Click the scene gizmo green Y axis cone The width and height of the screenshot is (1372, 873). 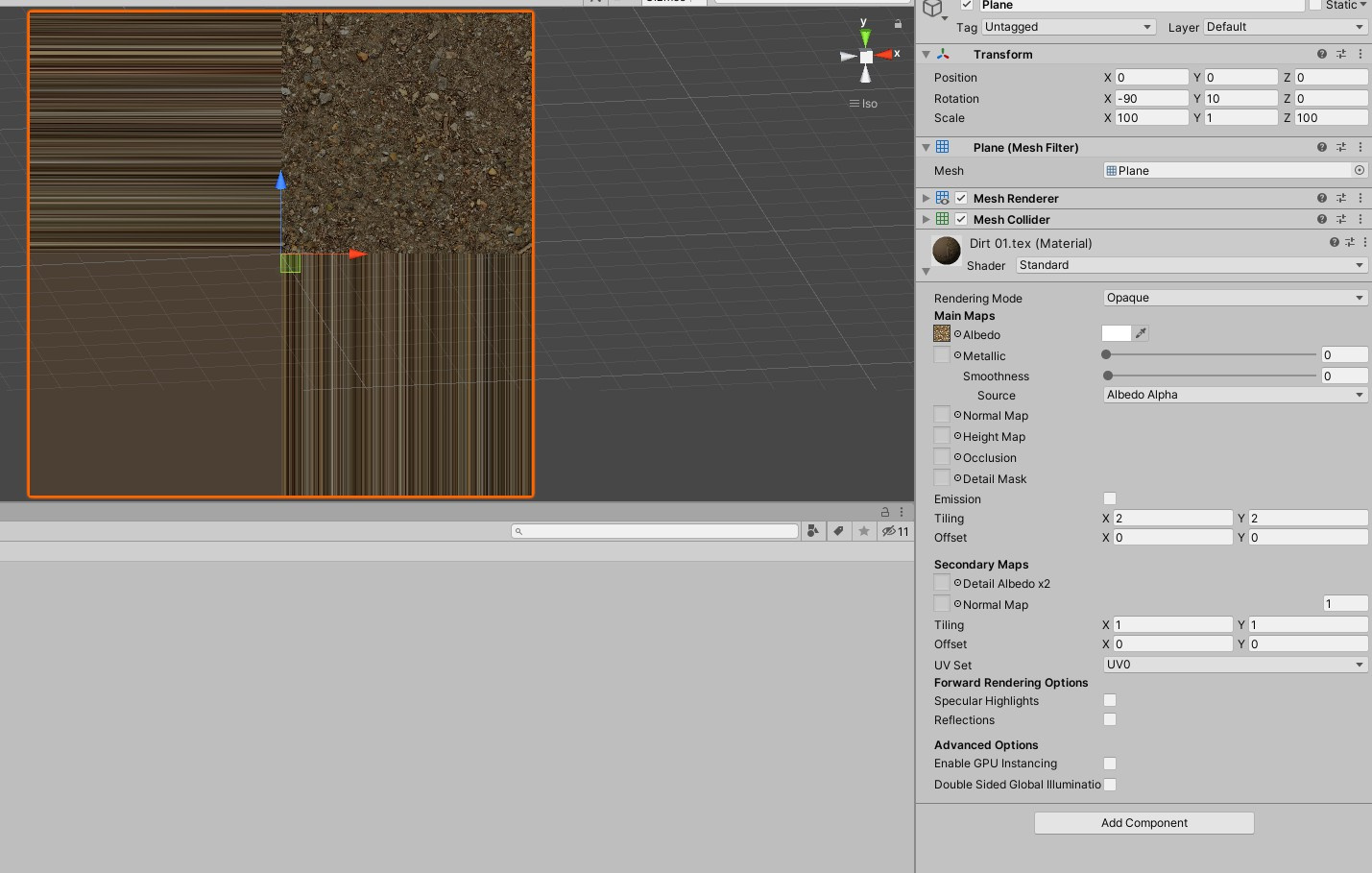click(865, 37)
